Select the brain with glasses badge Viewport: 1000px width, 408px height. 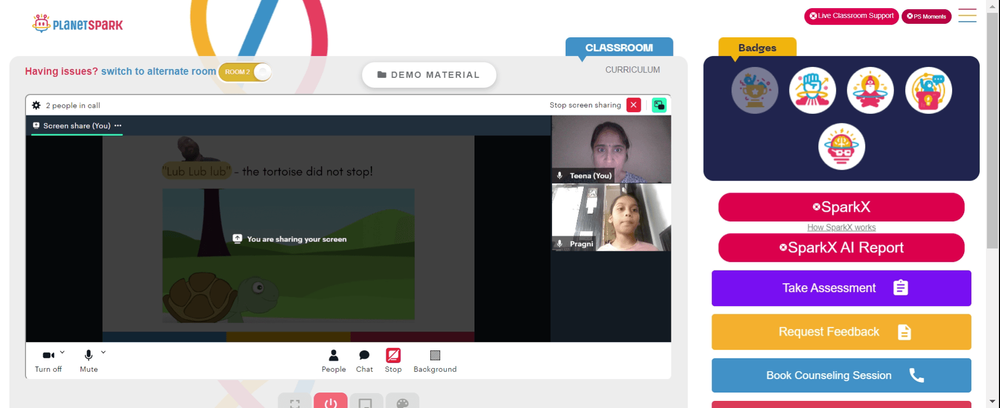click(842, 146)
